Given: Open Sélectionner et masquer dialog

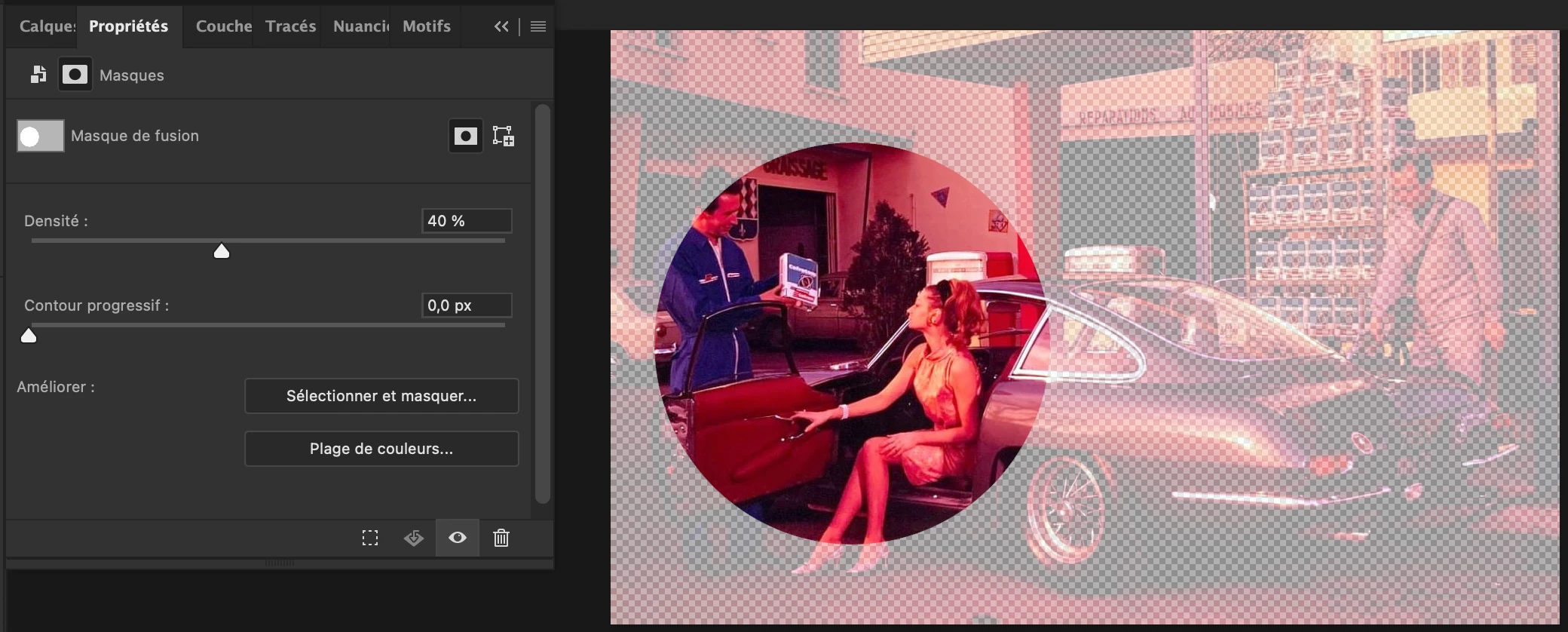Looking at the screenshot, I should click(x=381, y=396).
